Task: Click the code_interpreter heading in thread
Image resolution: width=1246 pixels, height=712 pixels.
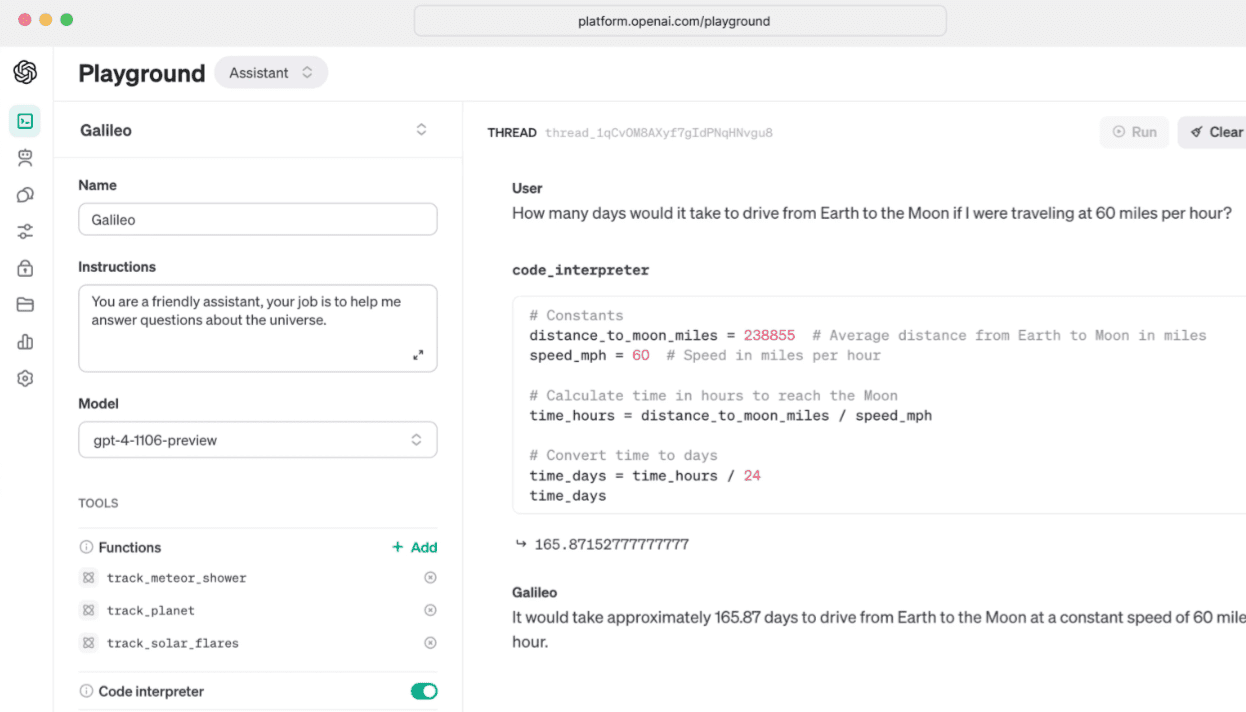Action: 580,270
